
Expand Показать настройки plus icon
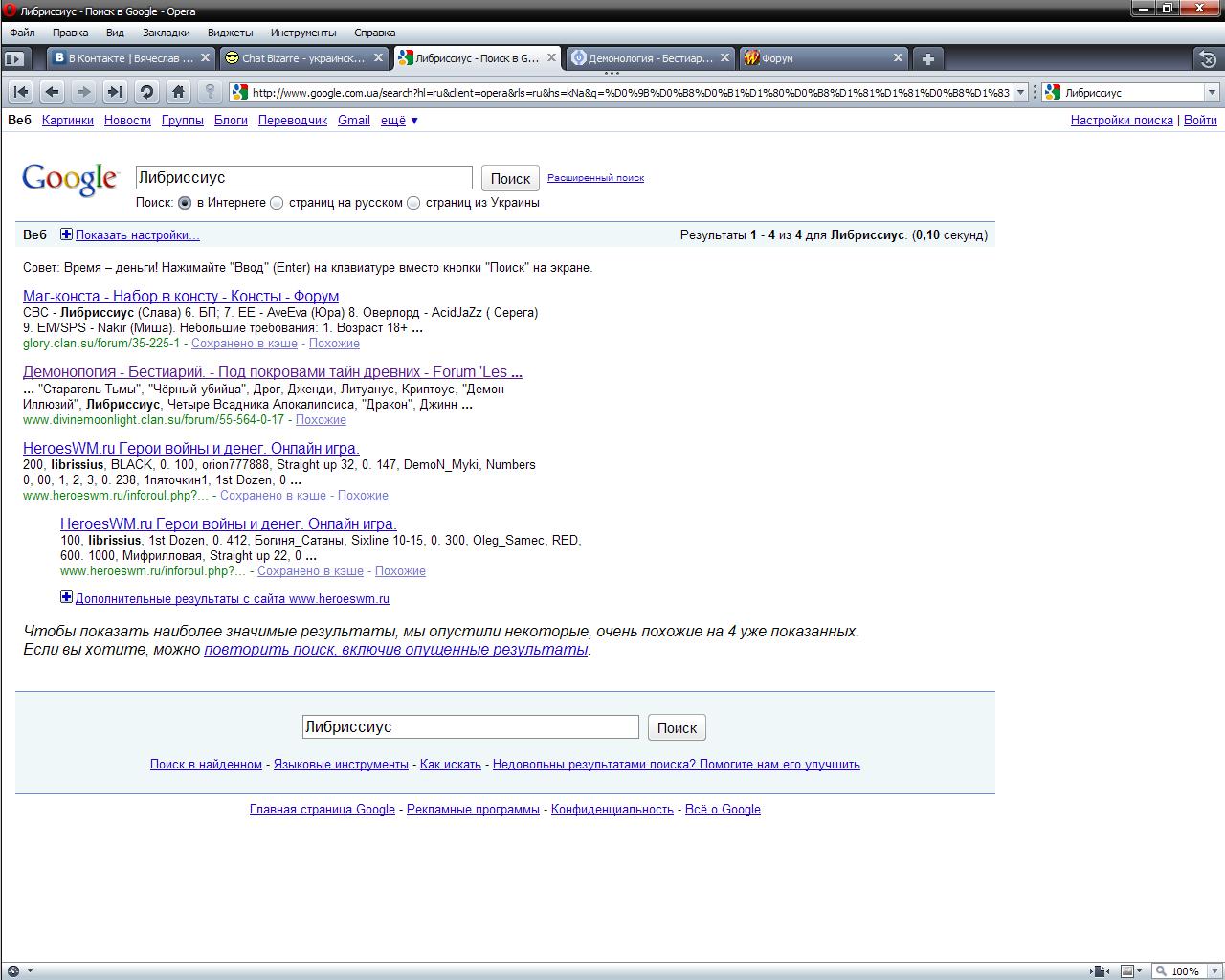coord(66,234)
